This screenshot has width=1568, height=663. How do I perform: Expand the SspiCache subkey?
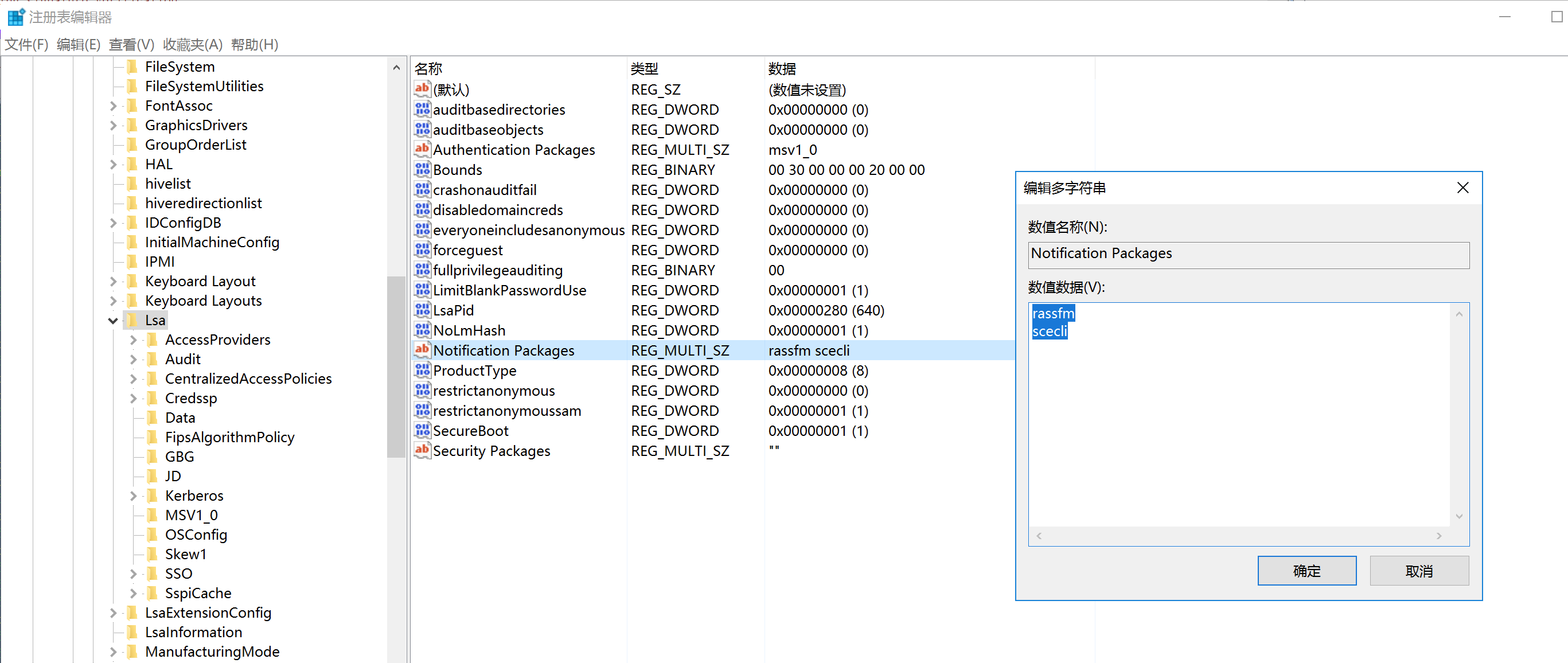[133, 593]
